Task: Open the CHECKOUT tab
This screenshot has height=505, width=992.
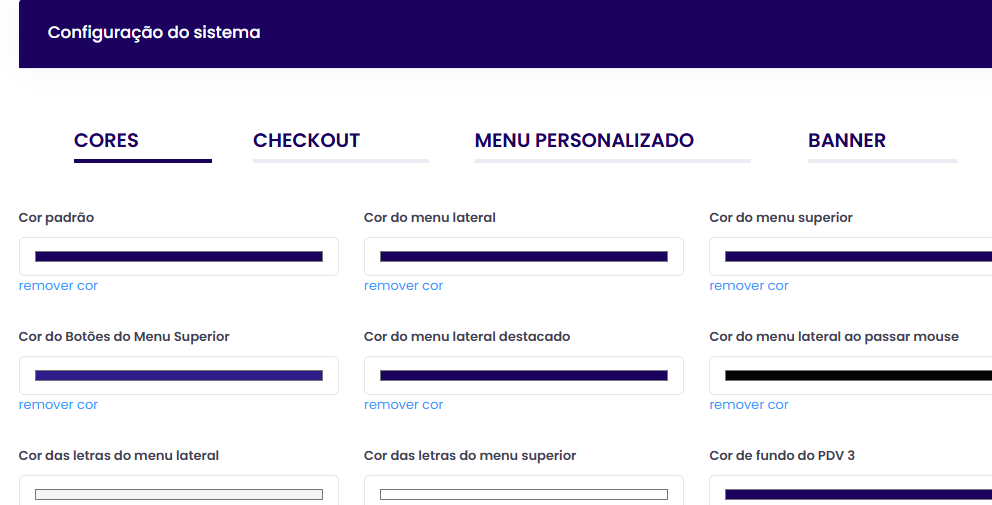Action: point(306,141)
